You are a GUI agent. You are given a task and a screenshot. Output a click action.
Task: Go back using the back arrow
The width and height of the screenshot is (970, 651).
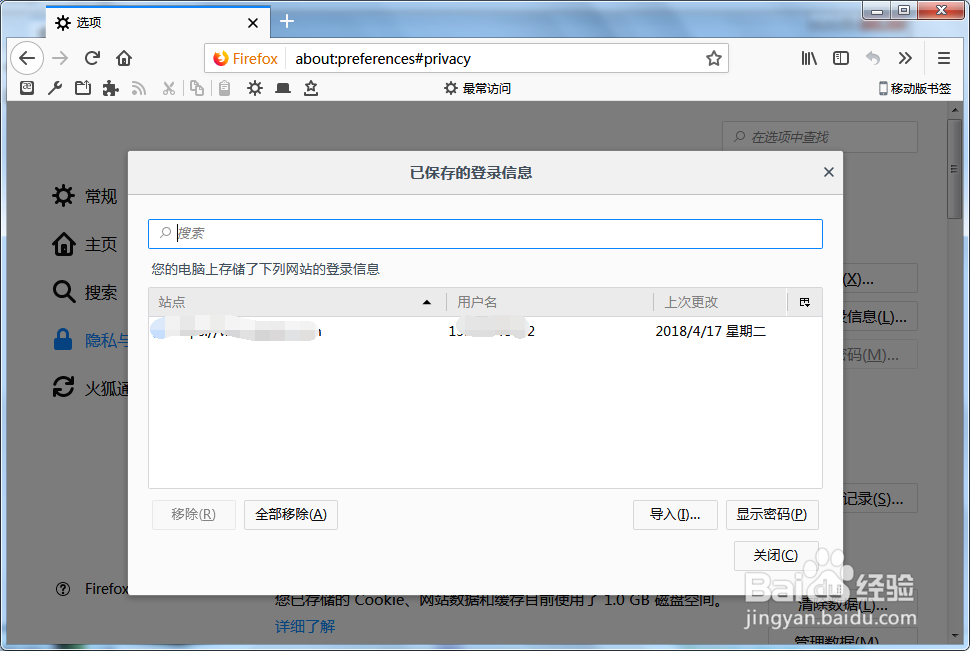click(27, 58)
